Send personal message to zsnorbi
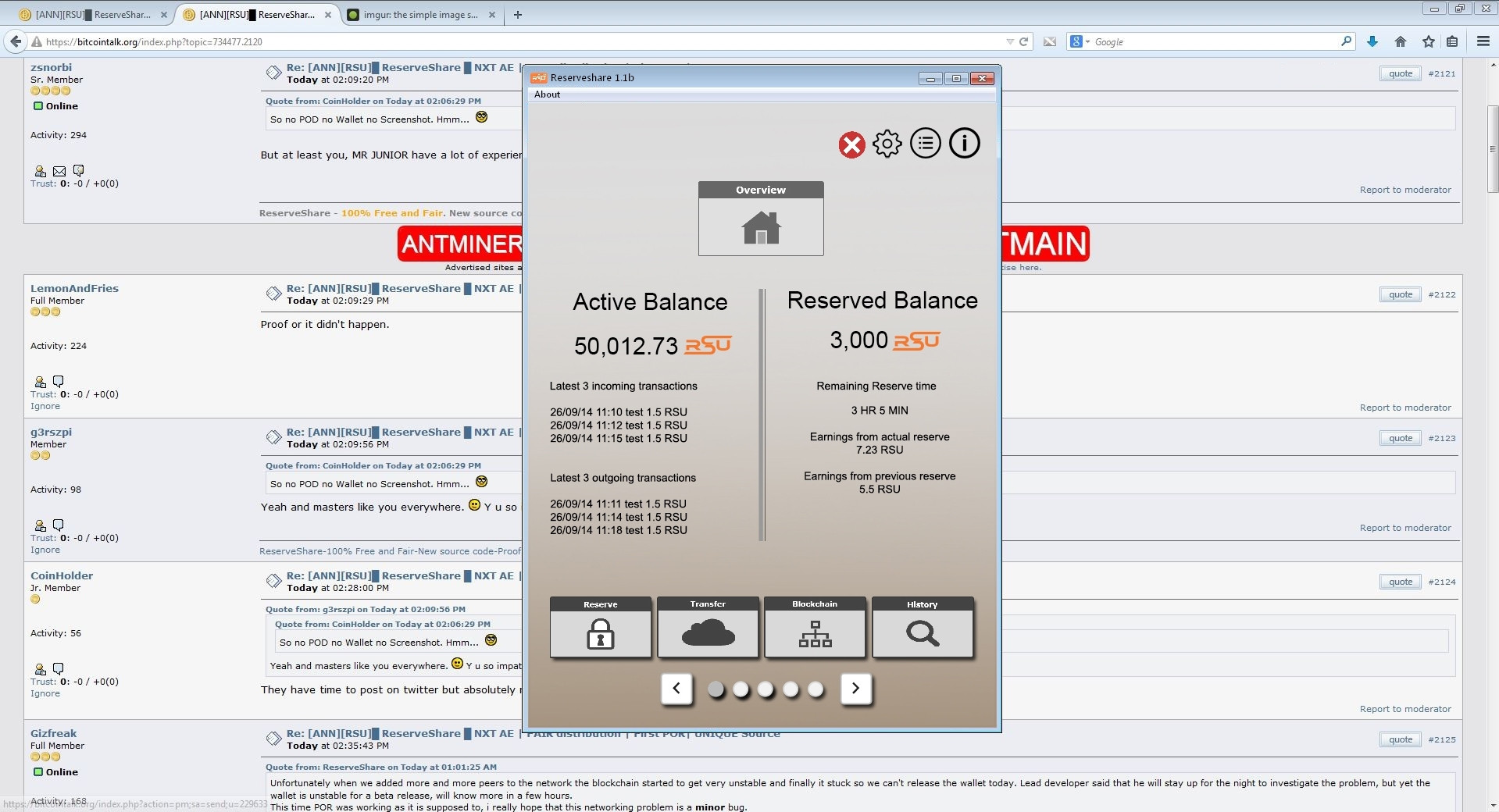The width and height of the screenshot is (1499, 812). [x=78, y=170]
